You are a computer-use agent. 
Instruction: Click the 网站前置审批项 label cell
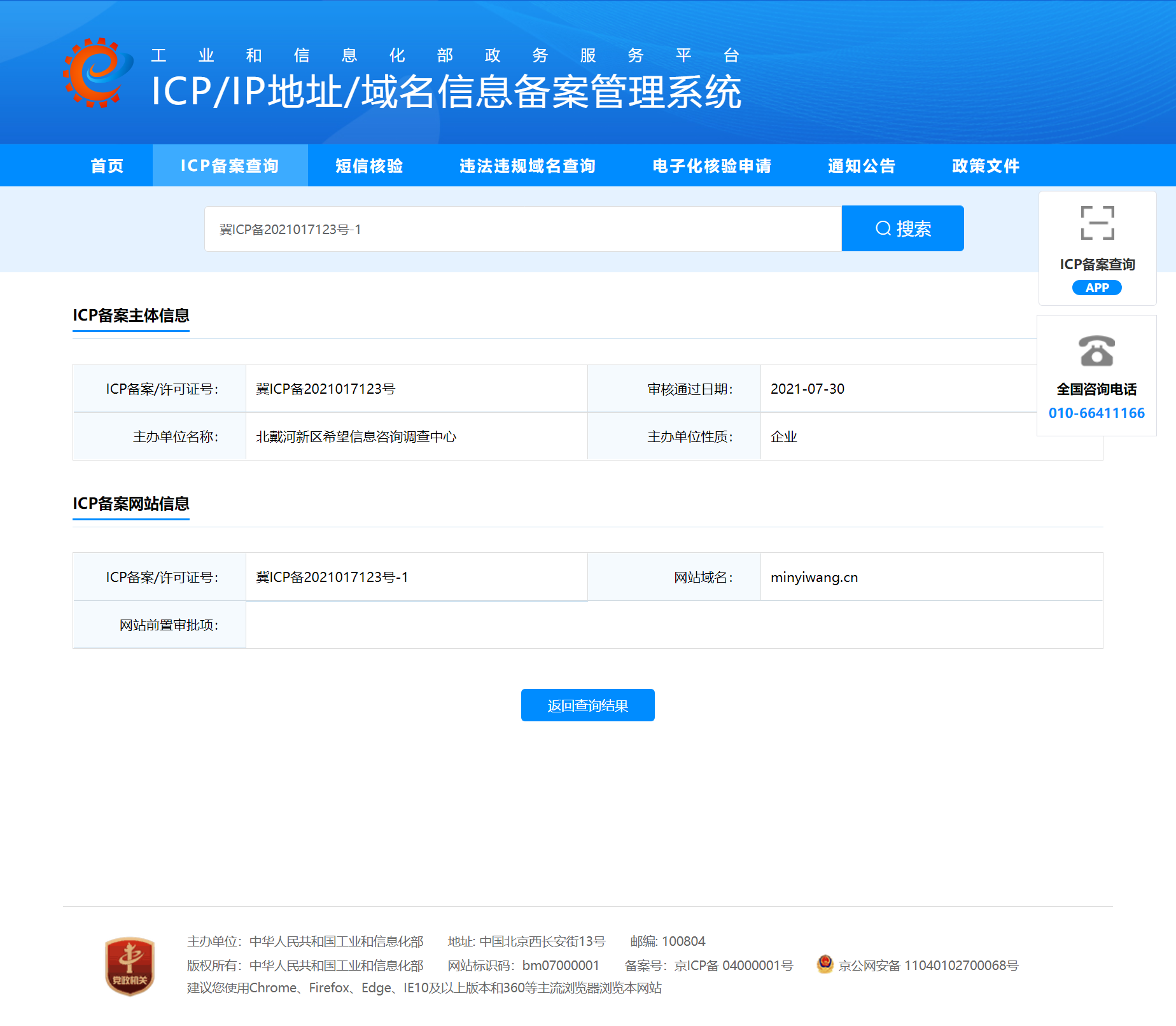[160, 625]
